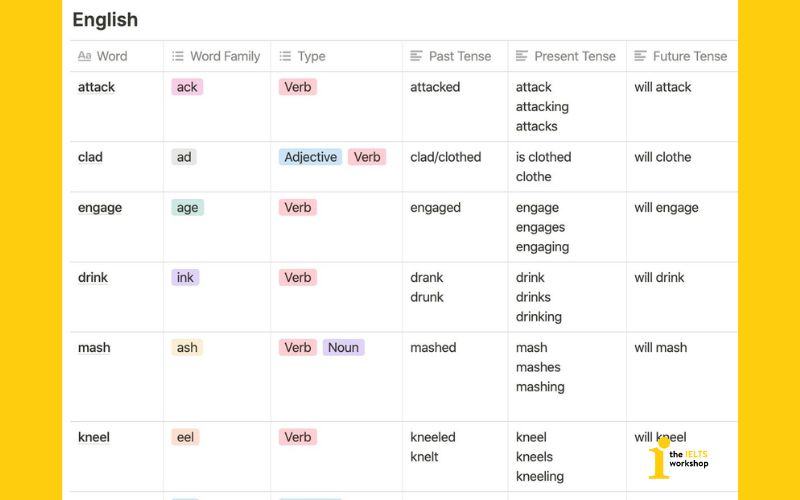Click the blue Adjective tag for clad
This screenshot has width=800, height=500.
tap(310, 157)
